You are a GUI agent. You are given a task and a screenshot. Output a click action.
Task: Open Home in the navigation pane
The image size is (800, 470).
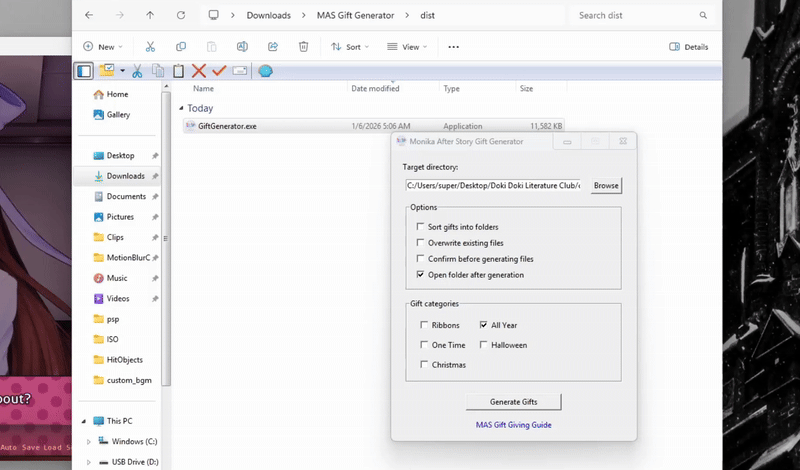(x=111, y=94)
